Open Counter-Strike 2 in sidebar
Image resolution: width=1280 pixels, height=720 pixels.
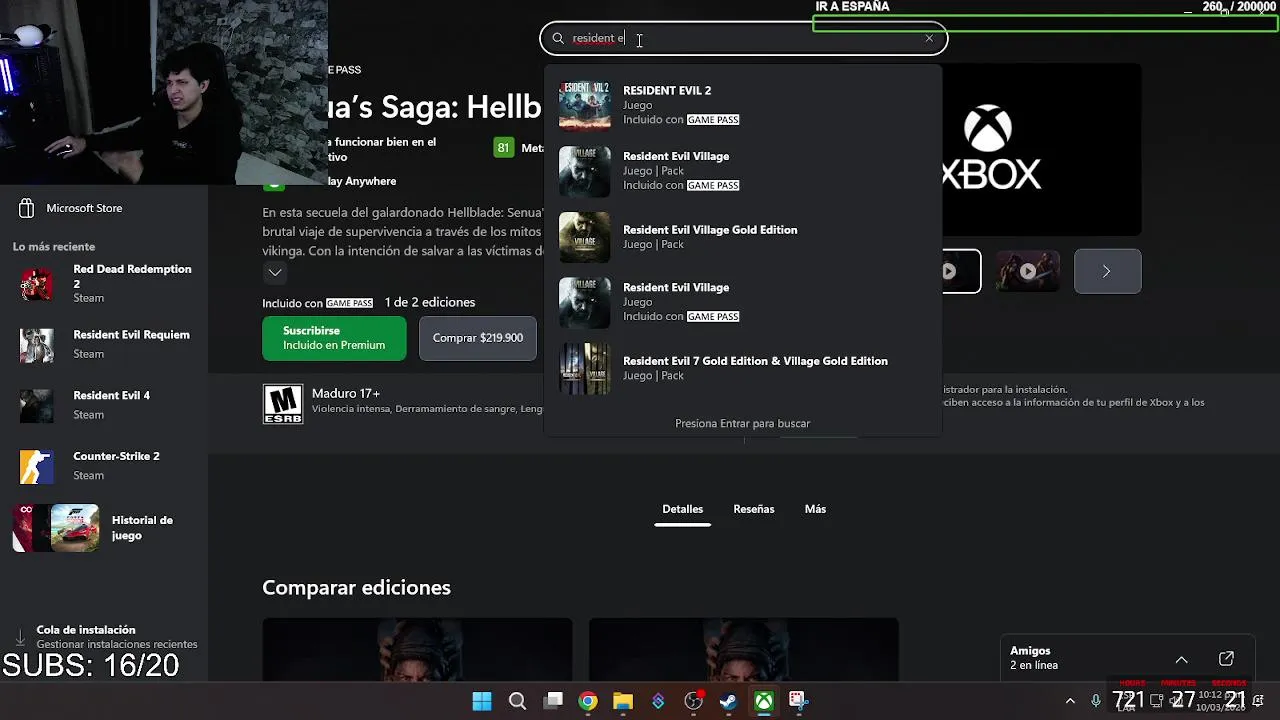104,465
